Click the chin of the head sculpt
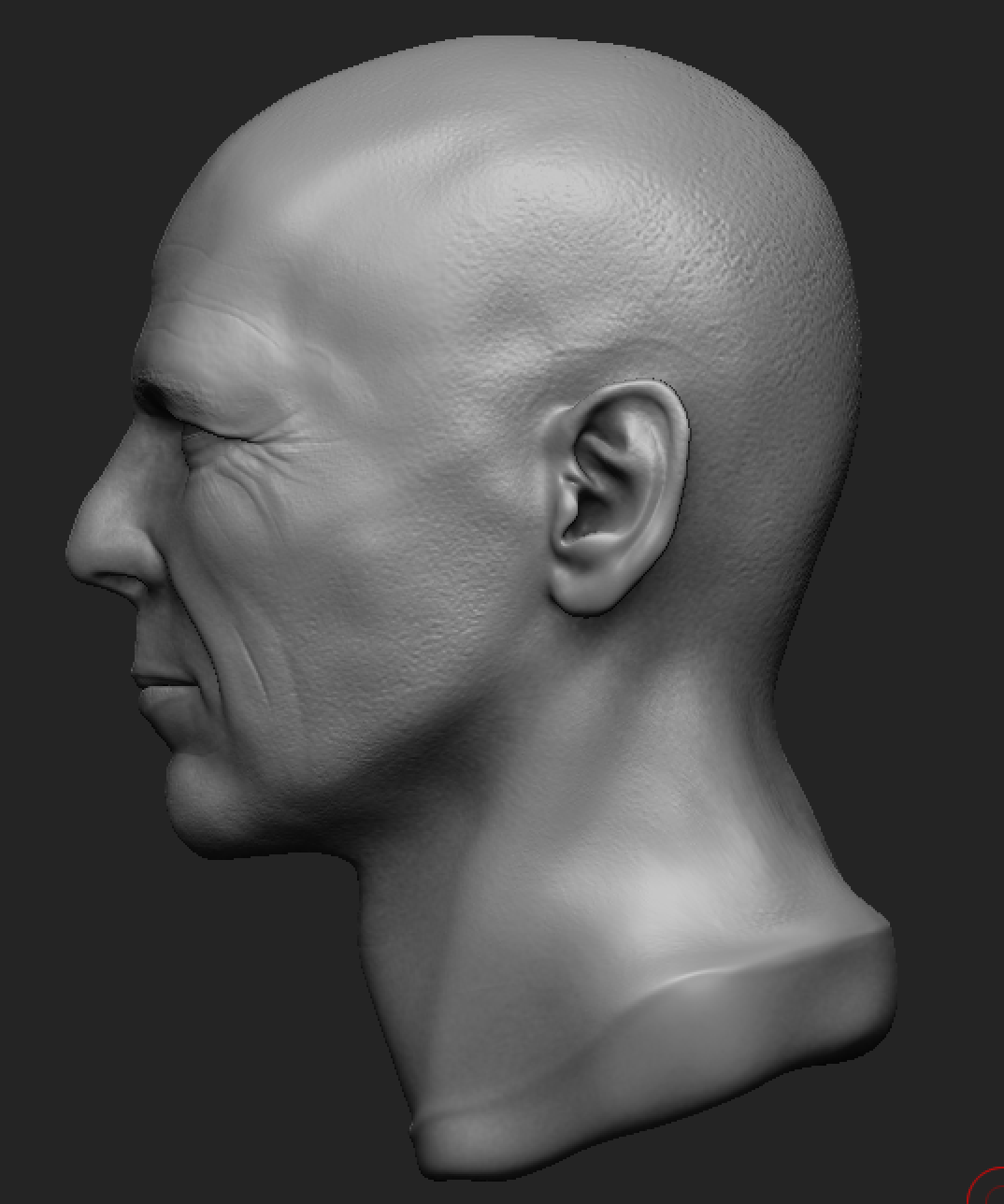Image resolution: width=1004 pixels, height=1204 pixels. [x=192, y=804]
